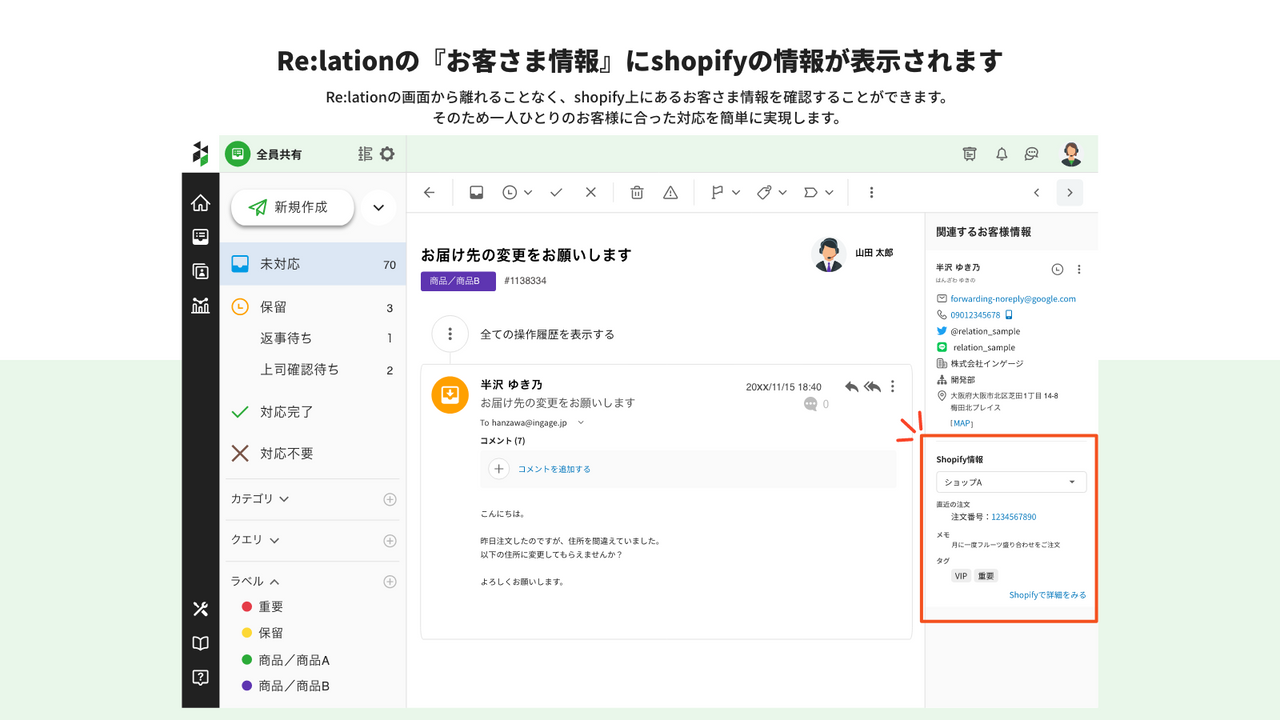
Task: Open the manual book icon in the sidebar
Action: click(x=200, y=643)
